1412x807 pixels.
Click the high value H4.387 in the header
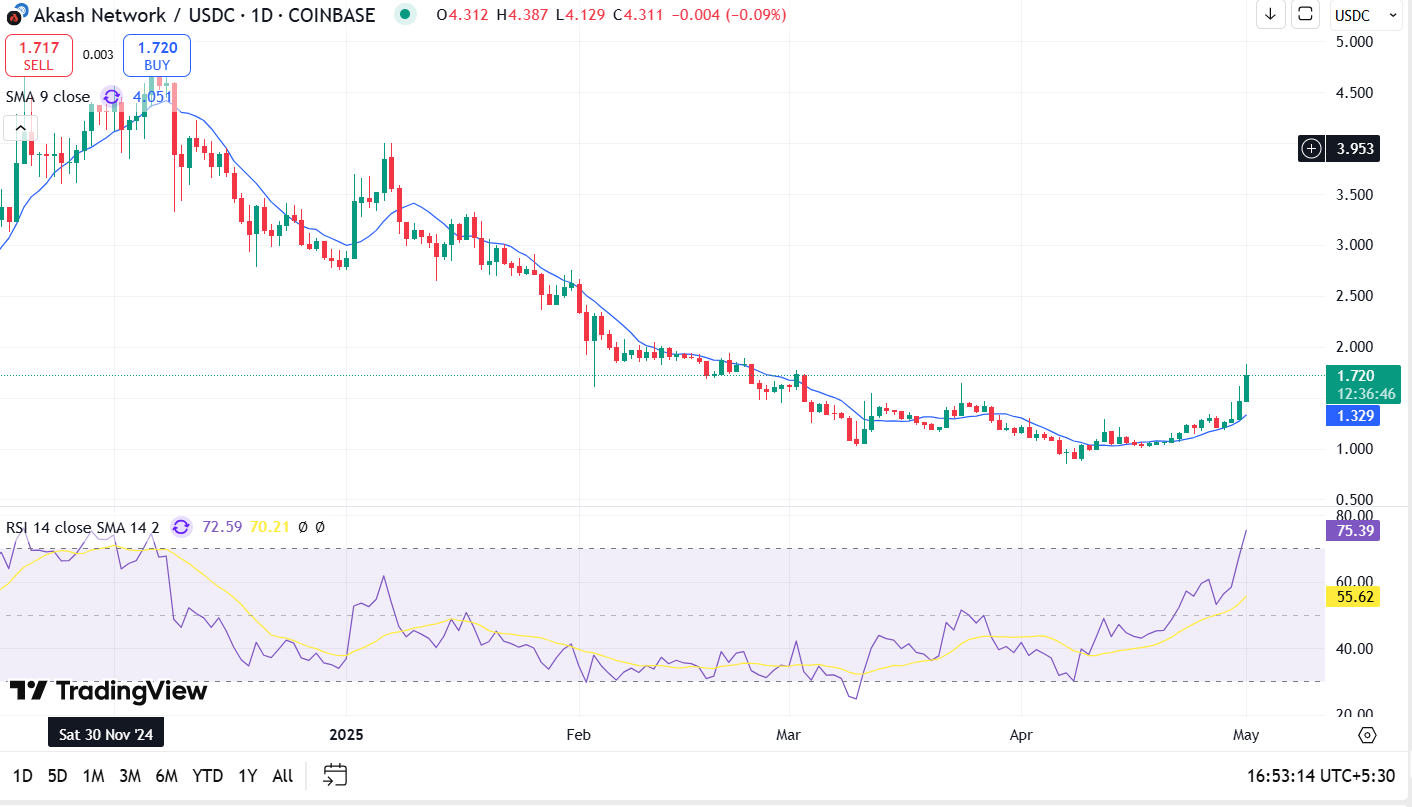tap(522, 15)
